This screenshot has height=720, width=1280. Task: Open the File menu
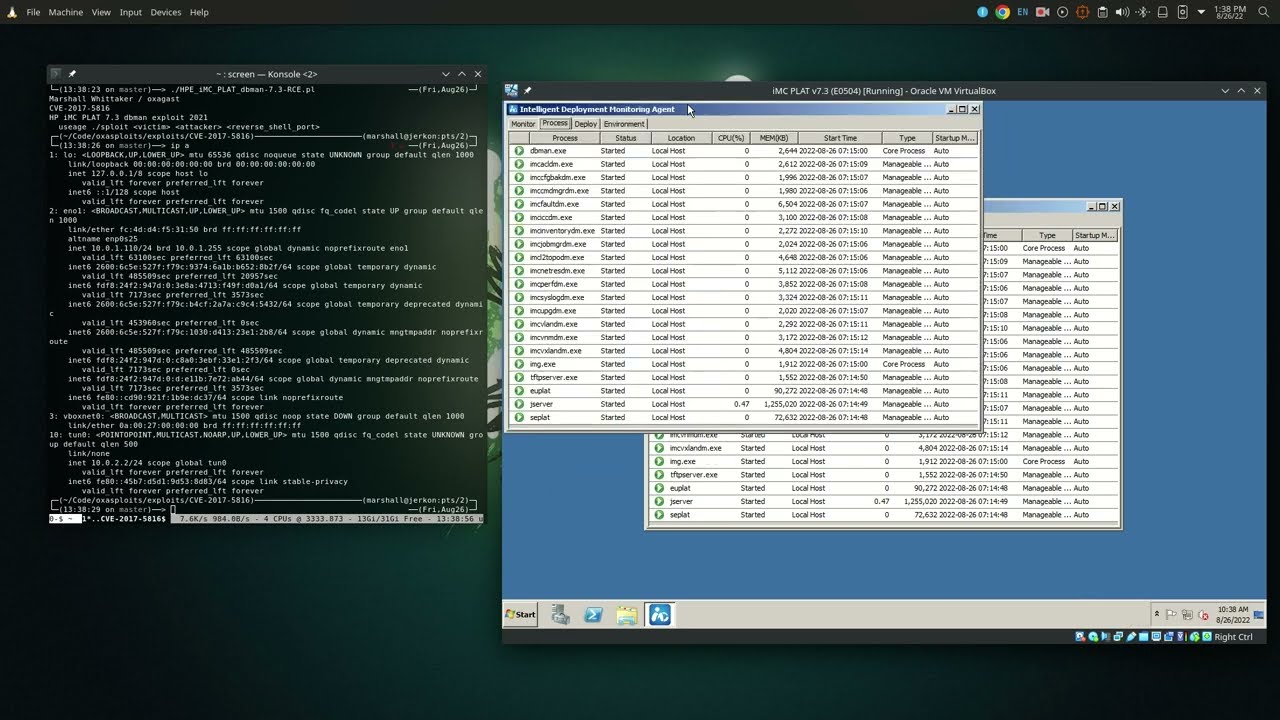coord(34,12)
